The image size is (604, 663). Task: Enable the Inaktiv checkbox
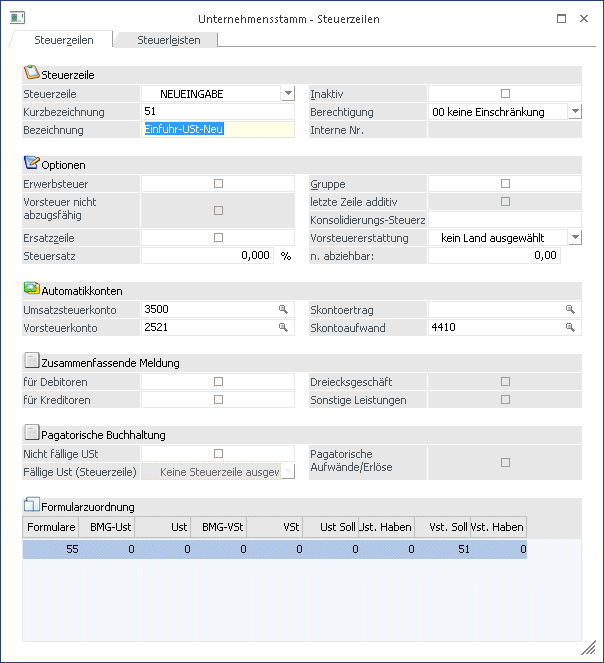tap(505, 93)
